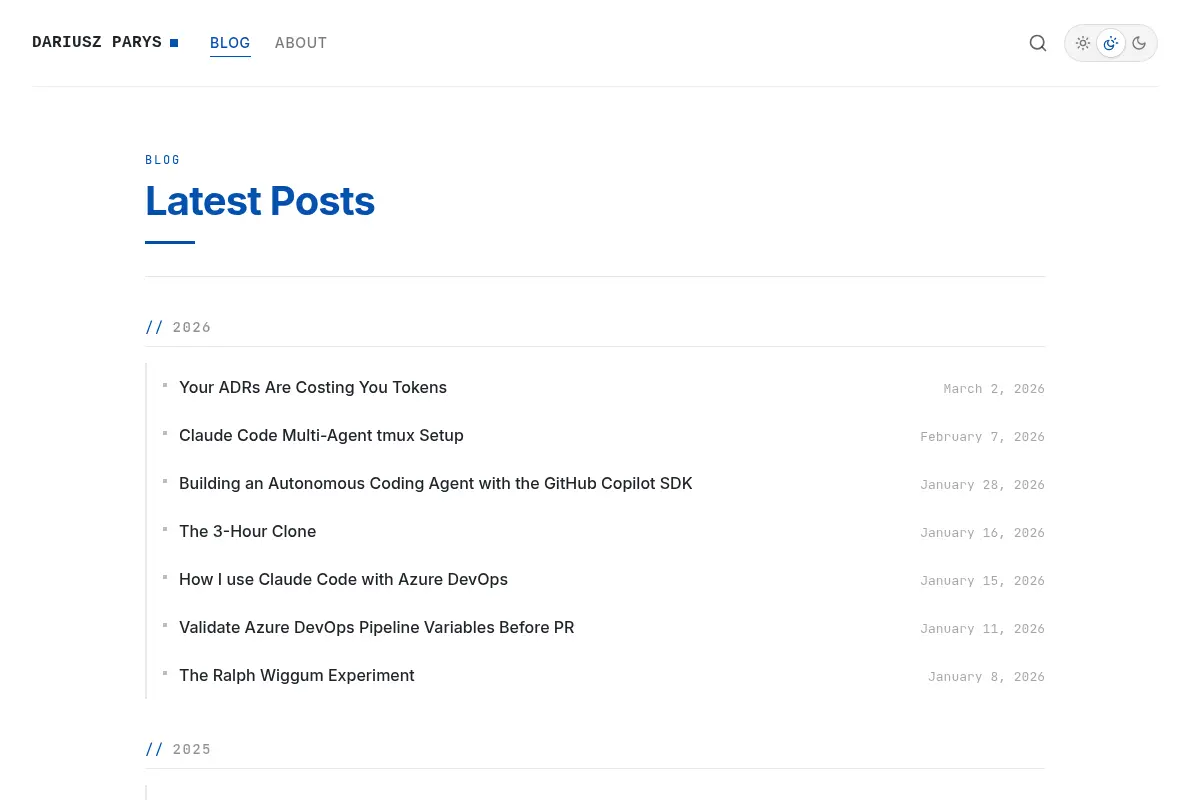Click the January 11, 2026 date
Screen dimensions: 1200x800
coord(983,629)
